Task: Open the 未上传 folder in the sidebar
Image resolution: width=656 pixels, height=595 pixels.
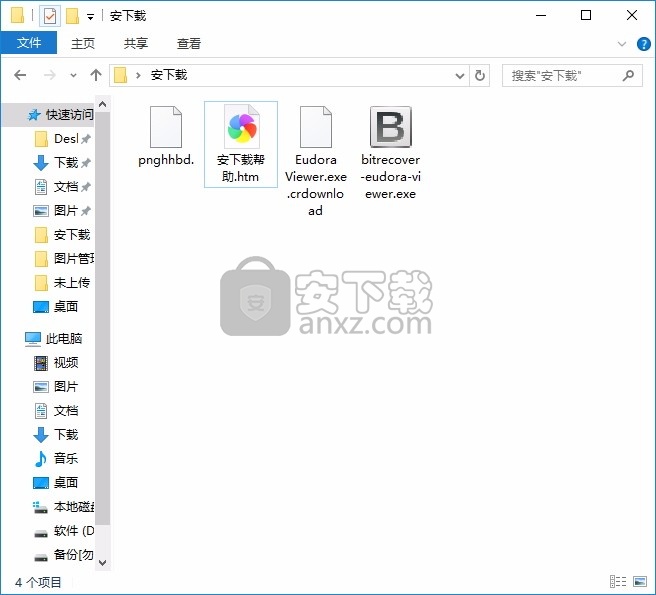Action: click(62, 283)
